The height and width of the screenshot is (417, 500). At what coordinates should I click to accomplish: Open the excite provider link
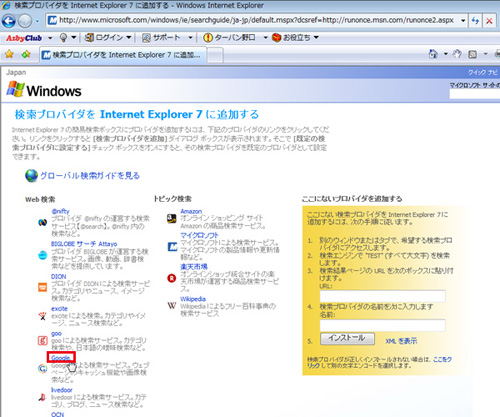coord(59,309)
